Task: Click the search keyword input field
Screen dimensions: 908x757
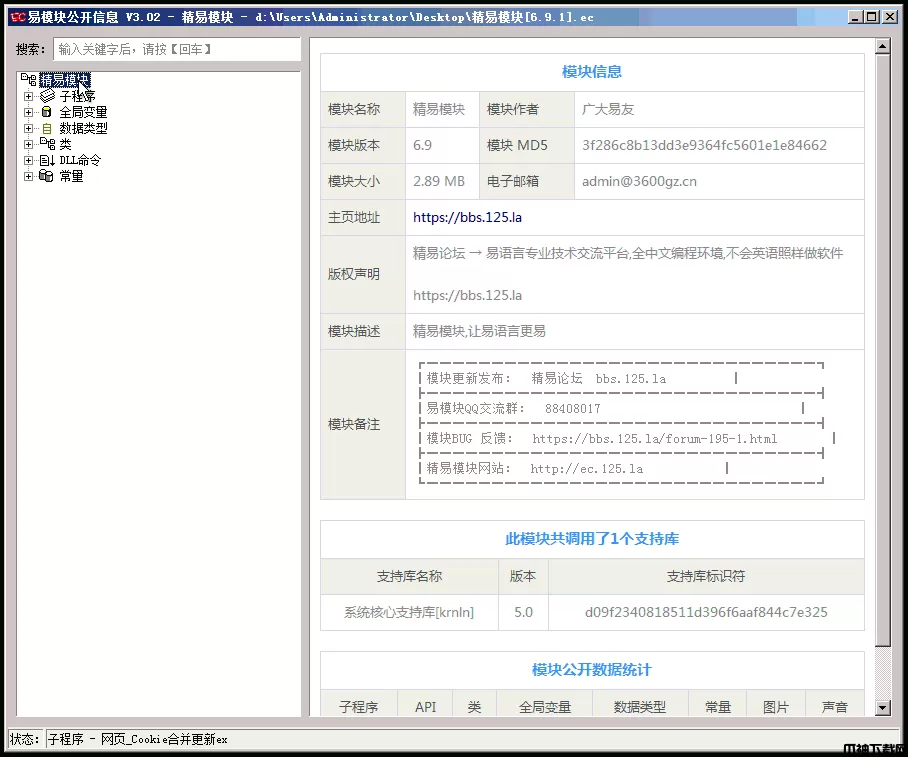Action: click(176, 49)
